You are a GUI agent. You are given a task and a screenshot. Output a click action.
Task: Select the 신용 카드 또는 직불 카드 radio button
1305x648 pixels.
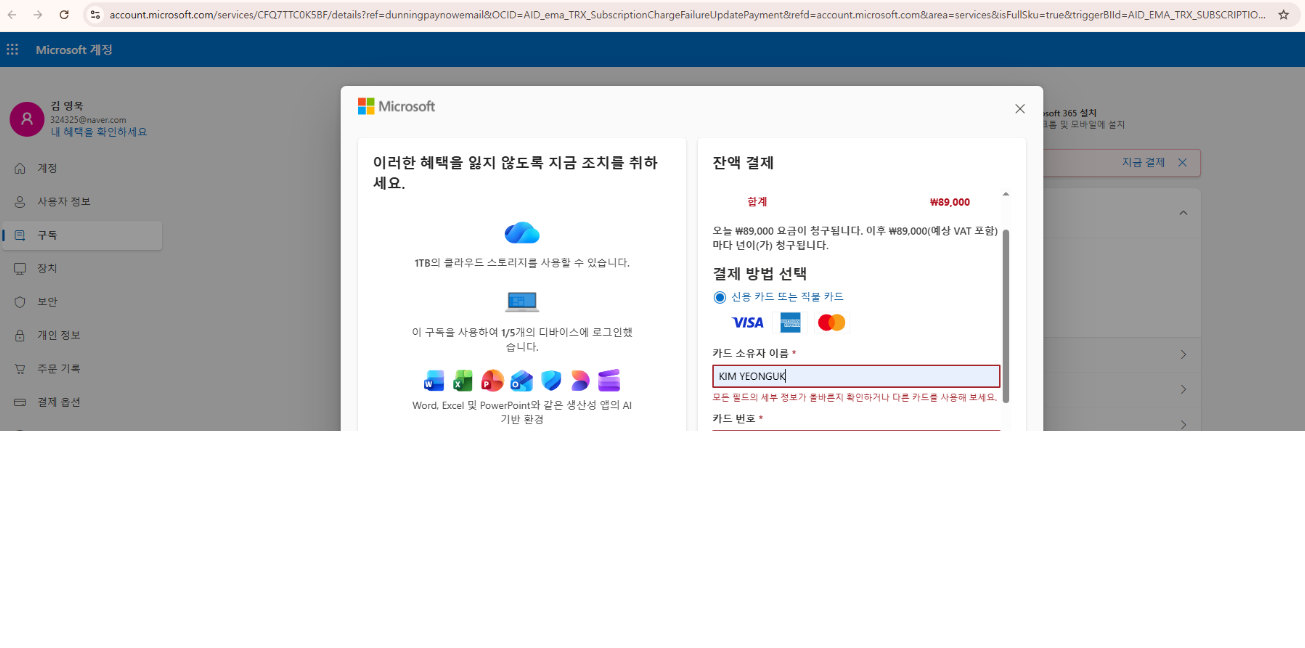click(x=720, y=297)
